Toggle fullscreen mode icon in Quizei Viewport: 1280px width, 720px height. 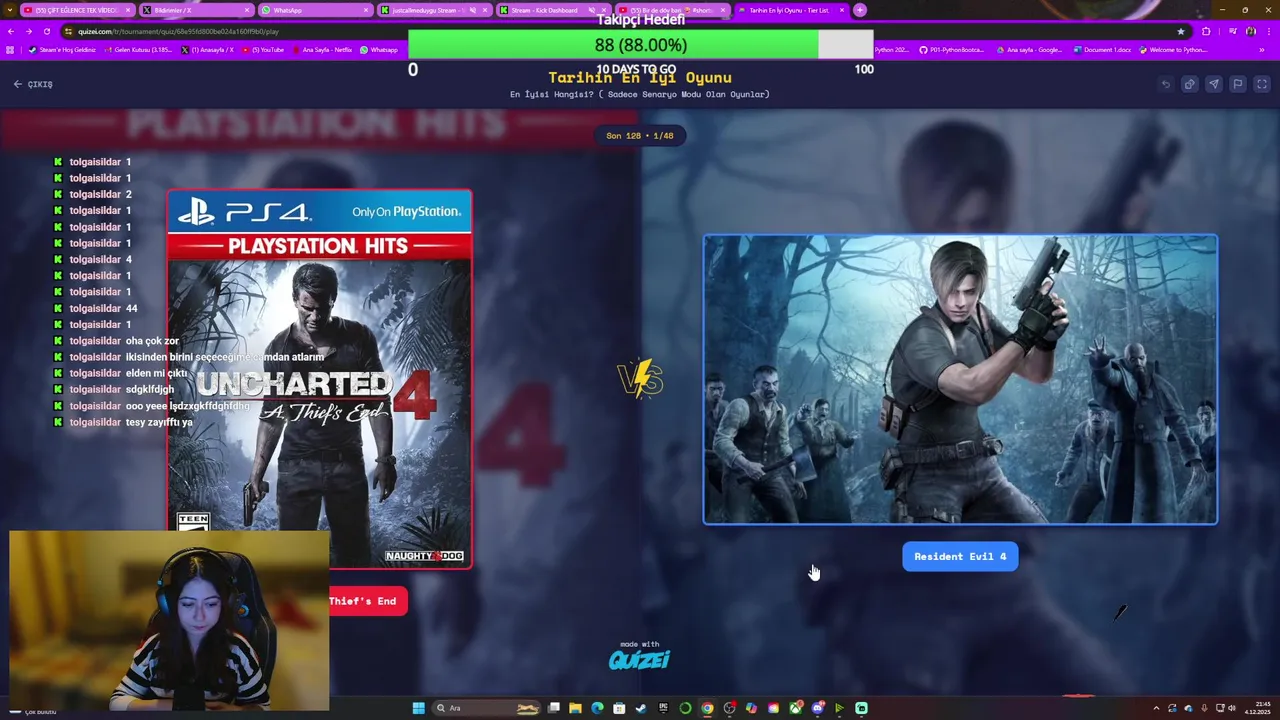click(x=1262, y=84)
